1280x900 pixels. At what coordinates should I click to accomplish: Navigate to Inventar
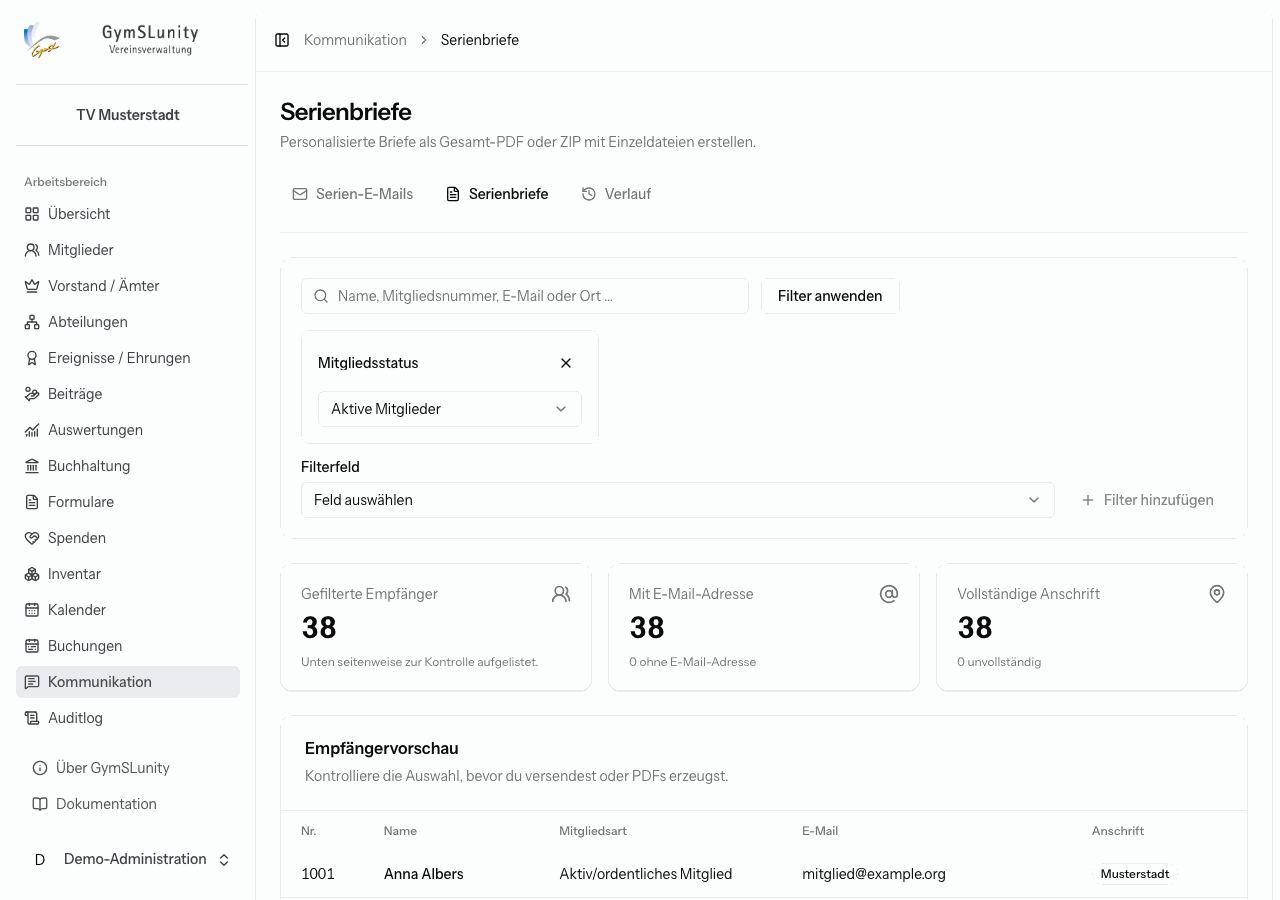128,574
